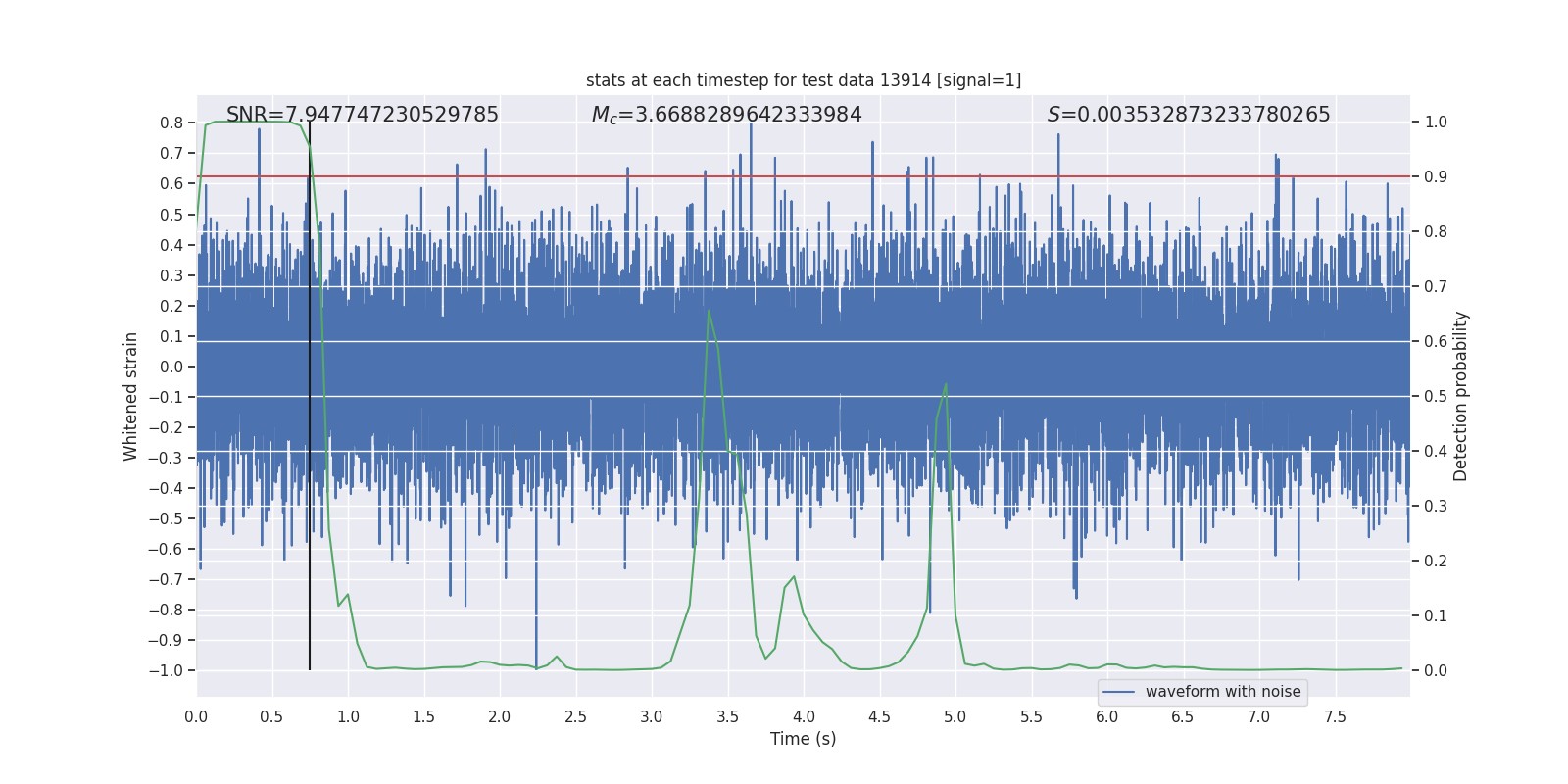Viewport: 1568px width, 784px height.
Task: Click the plot title for test data 13914
Action: tap(804, 80)
